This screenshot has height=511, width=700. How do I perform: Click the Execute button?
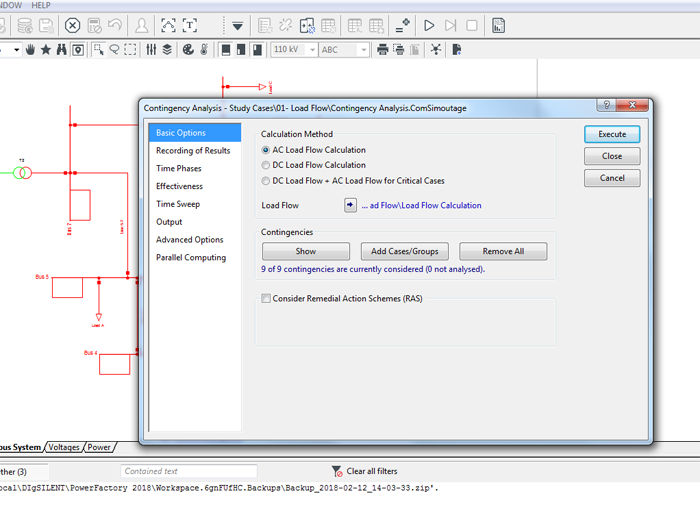pos(612,134)
